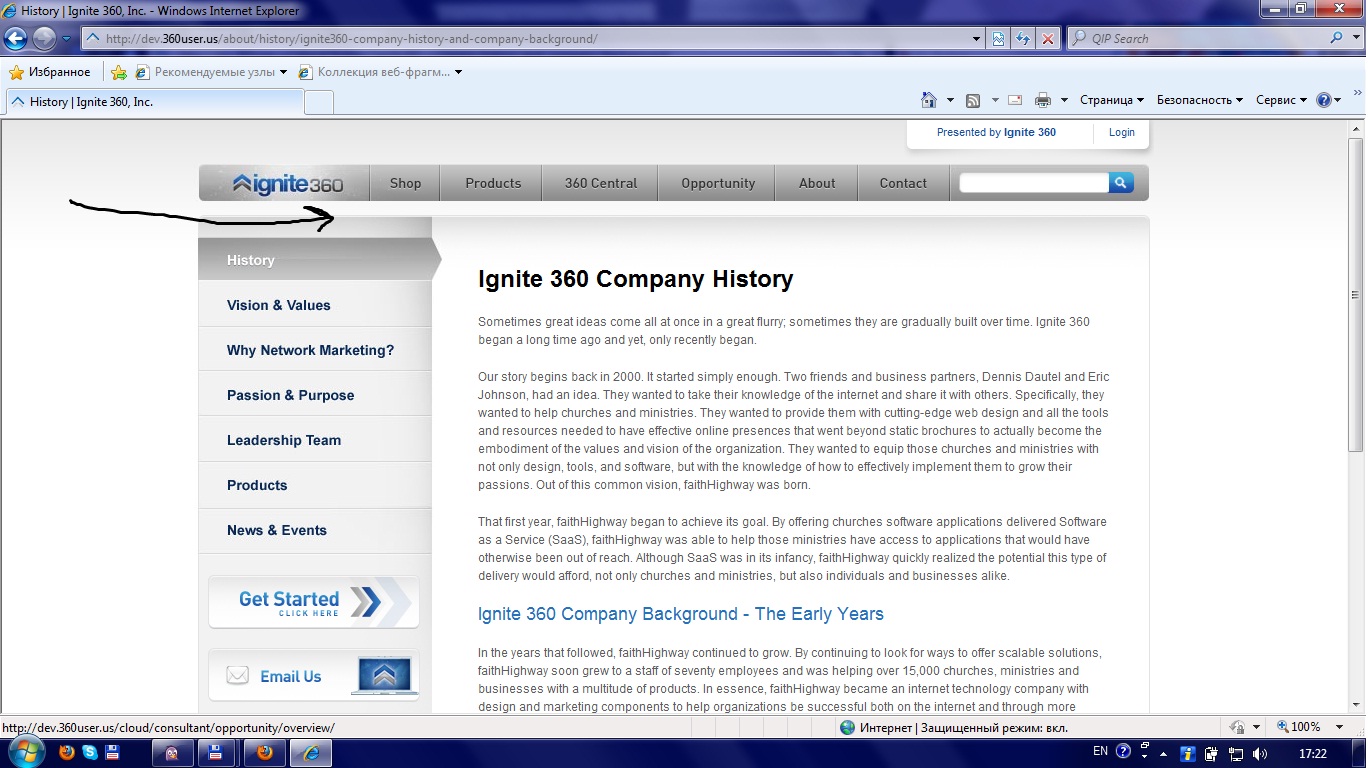1368x768 pixels.
Task: Launch Skype from the quick launch bar
Action: point(90,752)
